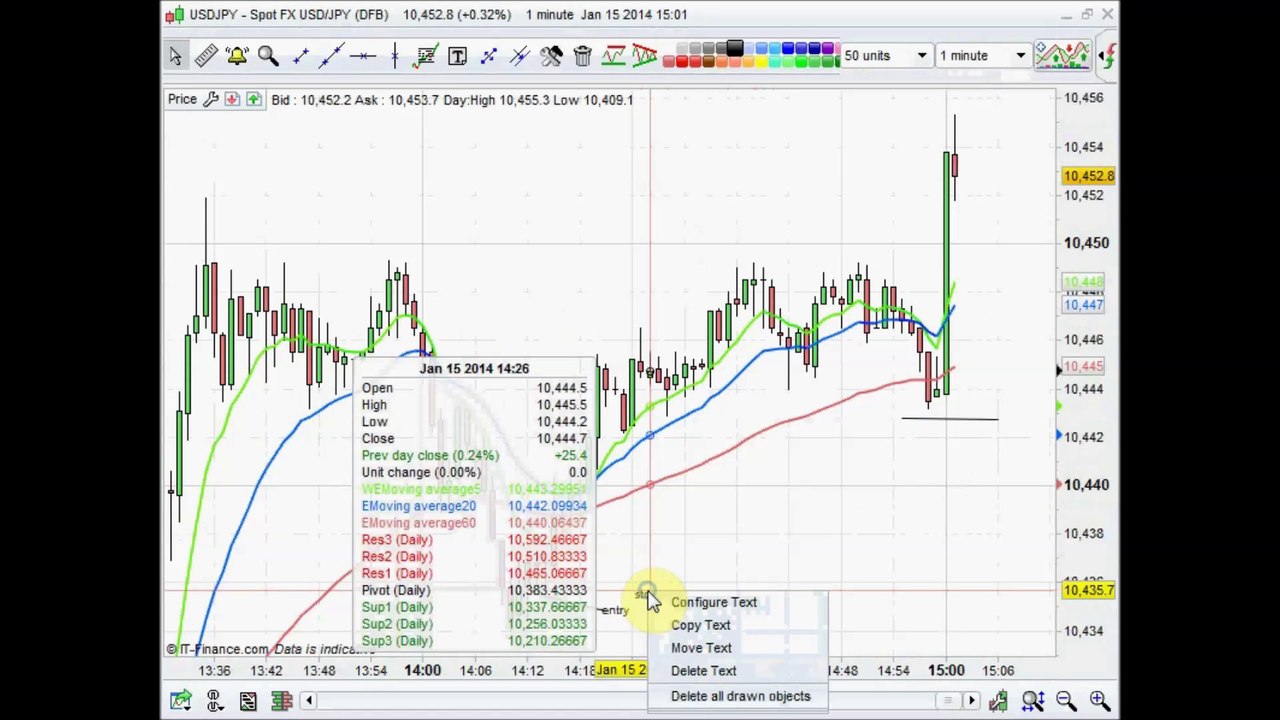Select the ruler measure tool
1280x720 pixels.
click(x=206, y=56)
